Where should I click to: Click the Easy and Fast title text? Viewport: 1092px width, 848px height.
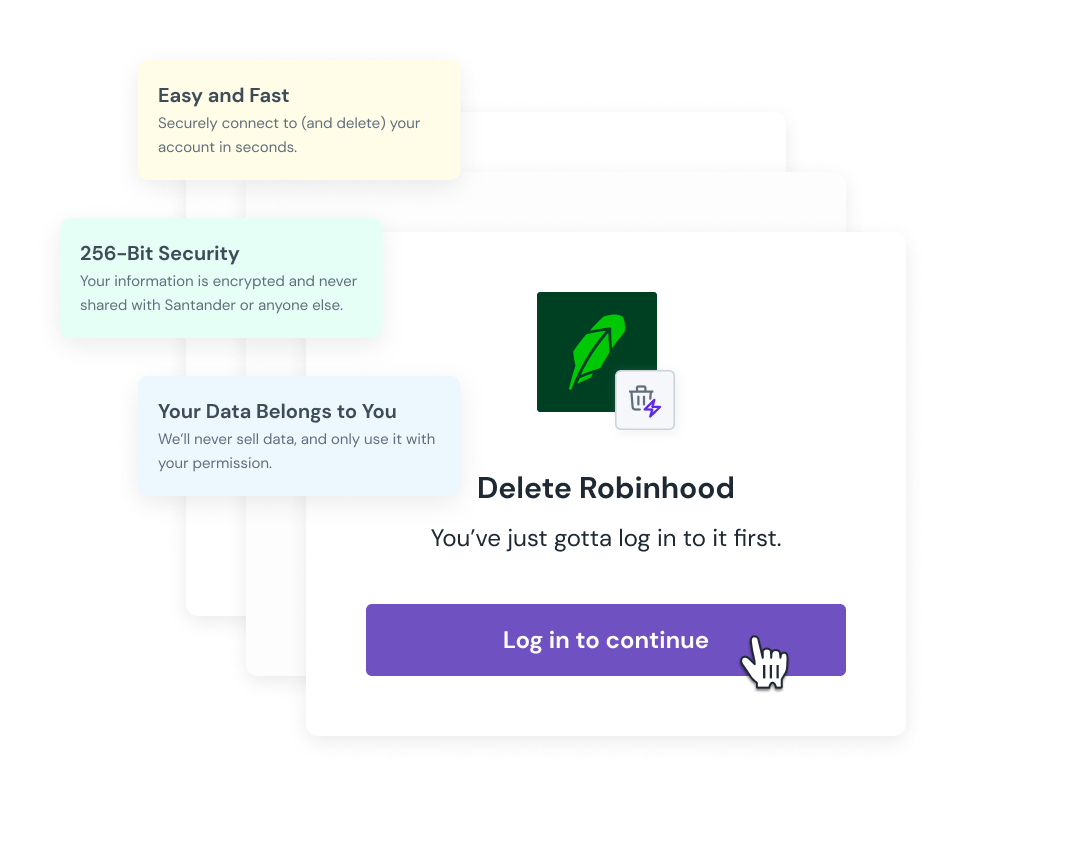click(x=223, y=95)
